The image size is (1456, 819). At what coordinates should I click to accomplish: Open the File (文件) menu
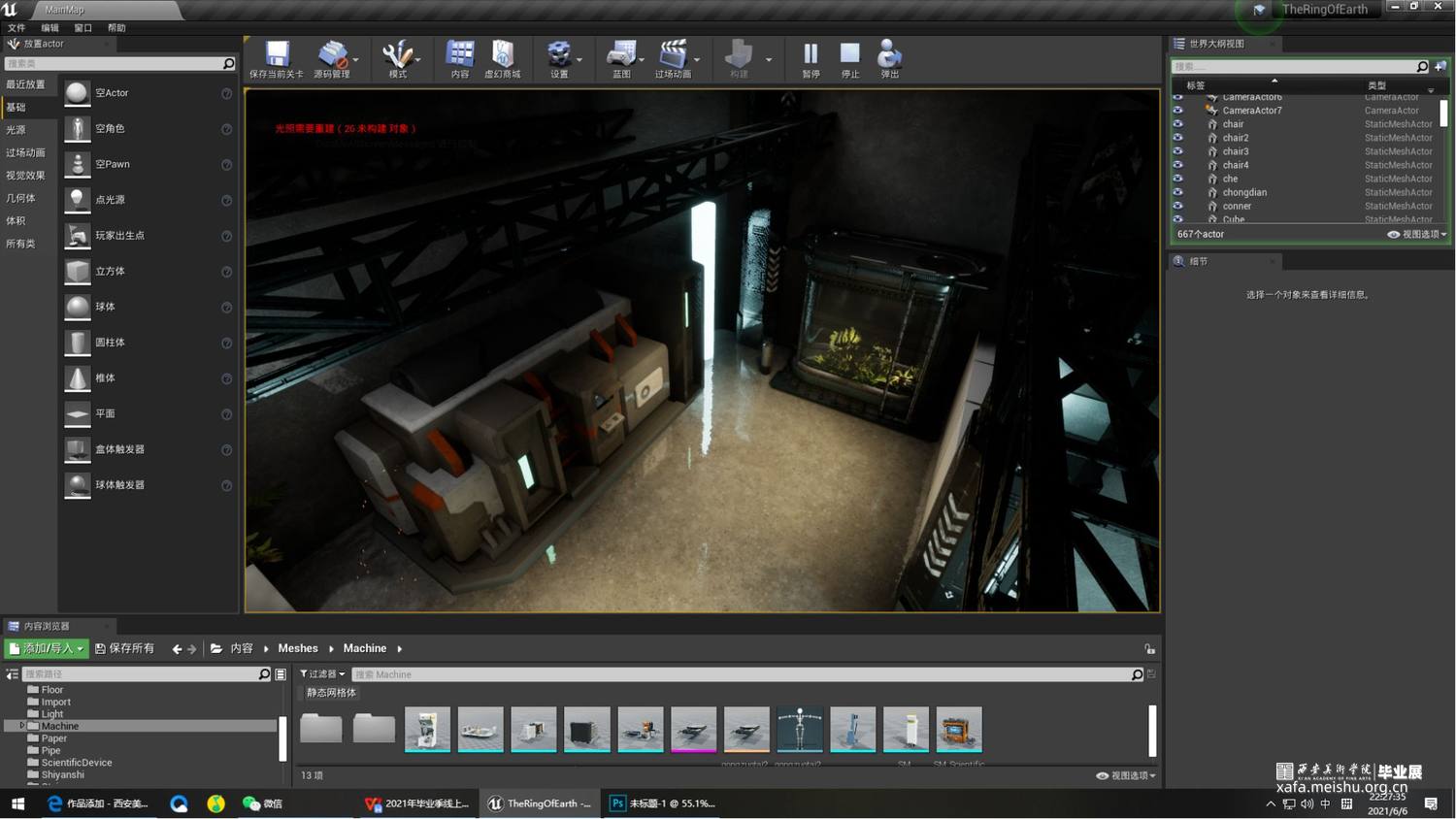click(17, 28)
